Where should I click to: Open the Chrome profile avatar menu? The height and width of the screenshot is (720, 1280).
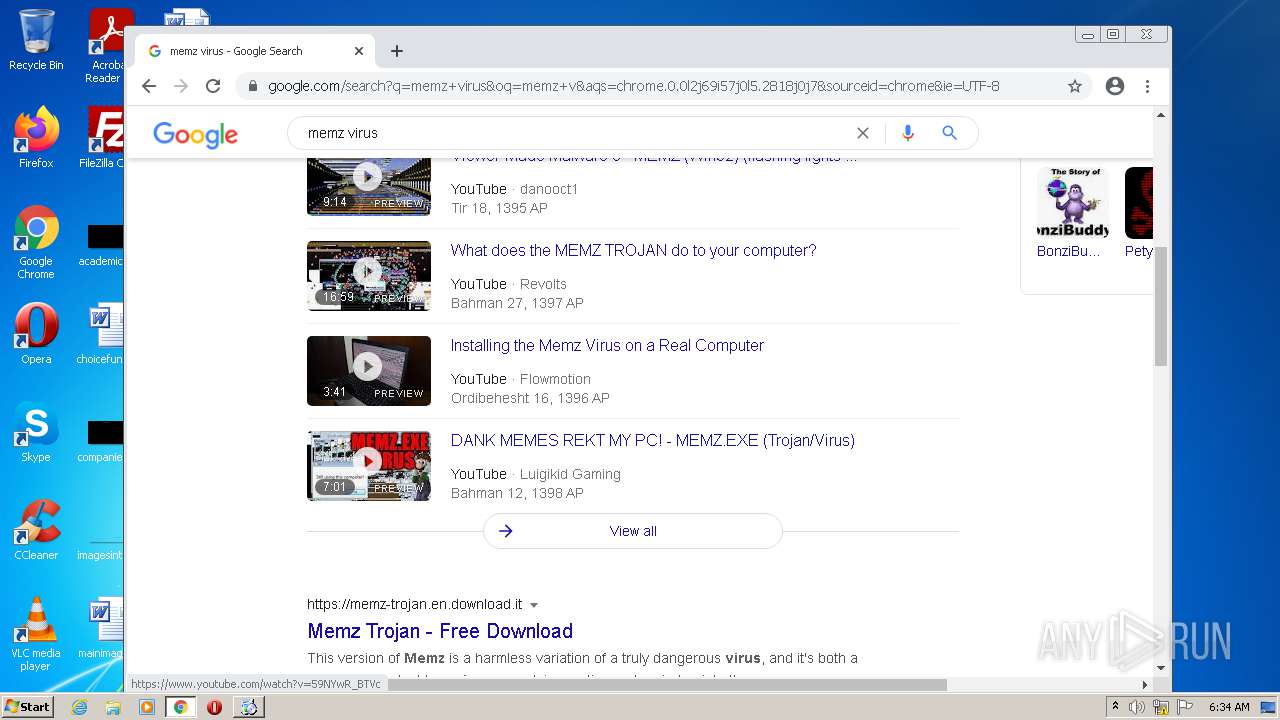point(1115,86)
